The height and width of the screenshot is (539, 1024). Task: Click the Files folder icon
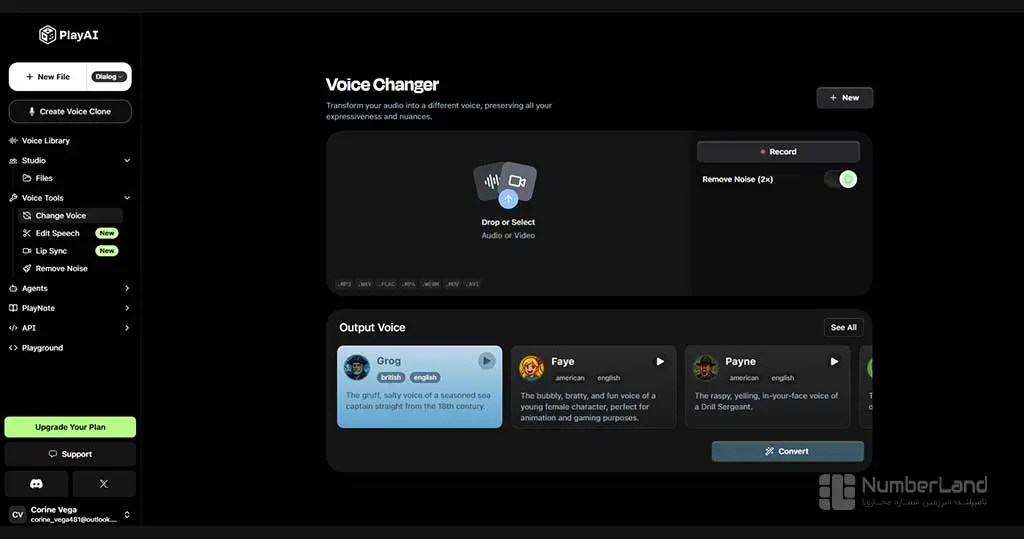coord(27,178)
